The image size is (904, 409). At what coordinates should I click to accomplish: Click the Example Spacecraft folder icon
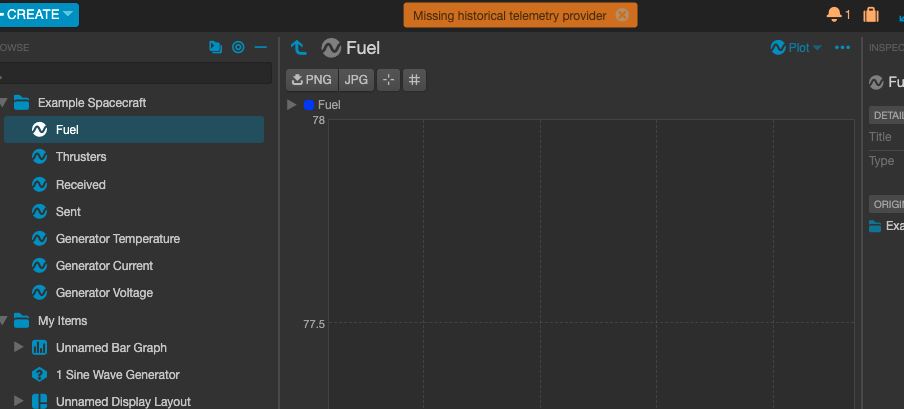[x=21, y=103]
